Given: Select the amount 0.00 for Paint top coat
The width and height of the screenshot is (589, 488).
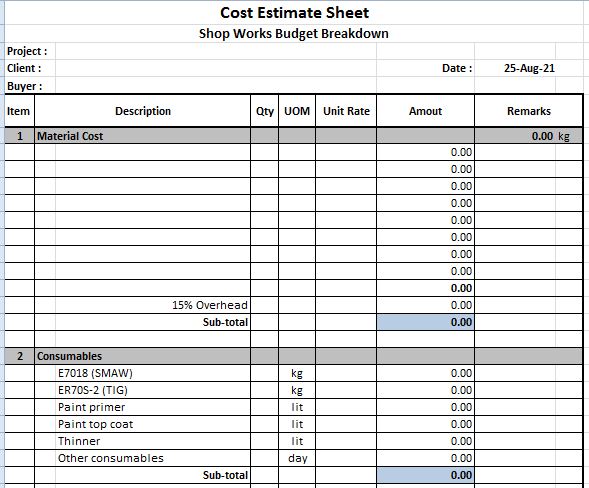Looking at the screenshot, I should click(x=426, y=424).
